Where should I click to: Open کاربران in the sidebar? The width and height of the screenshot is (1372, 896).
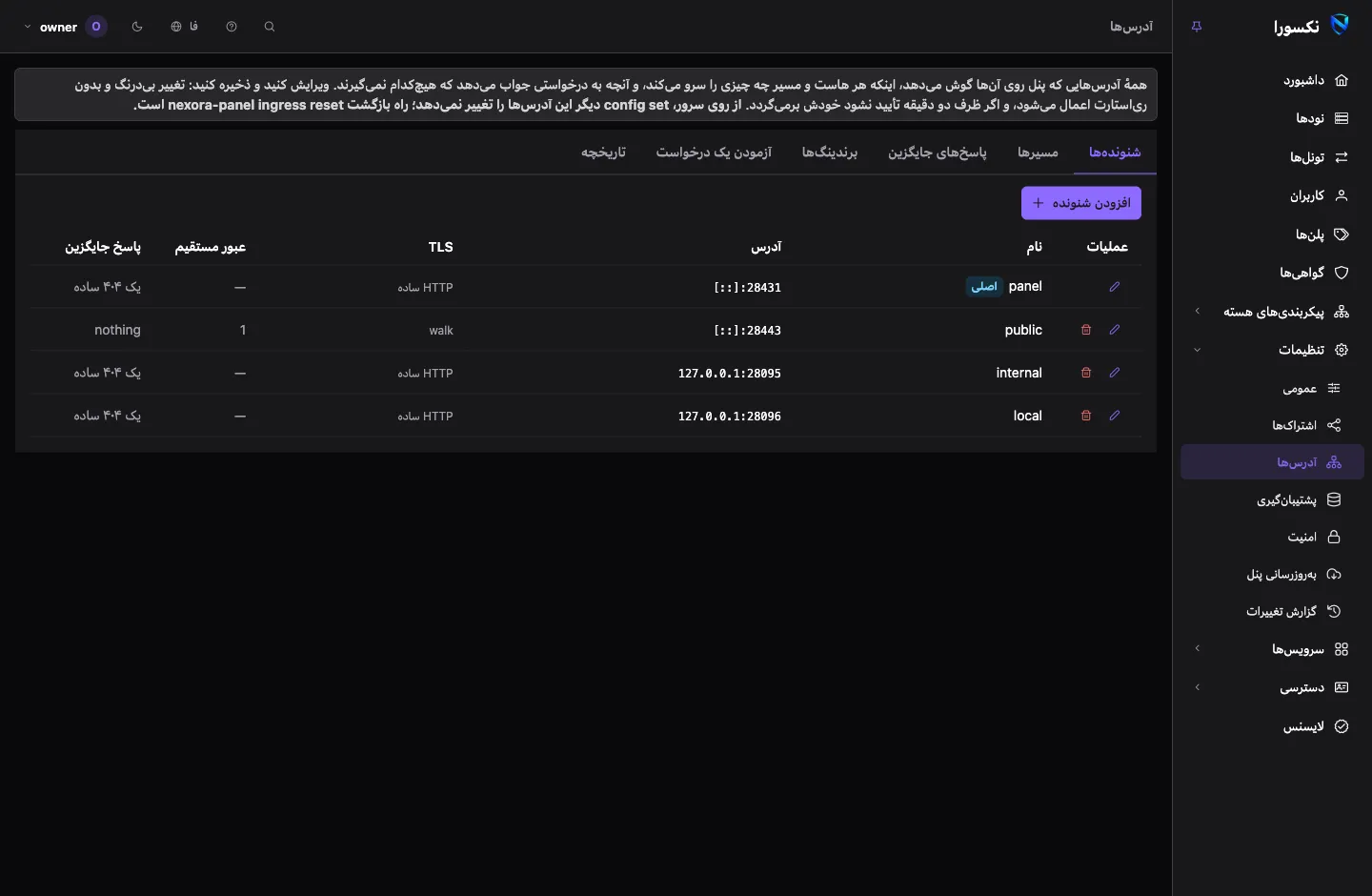(1272, 195)
